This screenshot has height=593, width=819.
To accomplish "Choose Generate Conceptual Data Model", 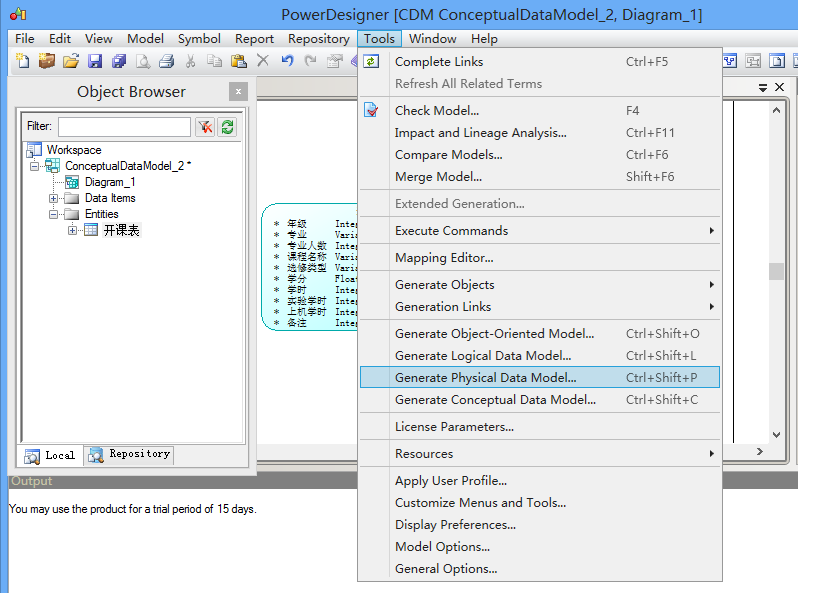I will pyautogui.click(x=540, y=399).
